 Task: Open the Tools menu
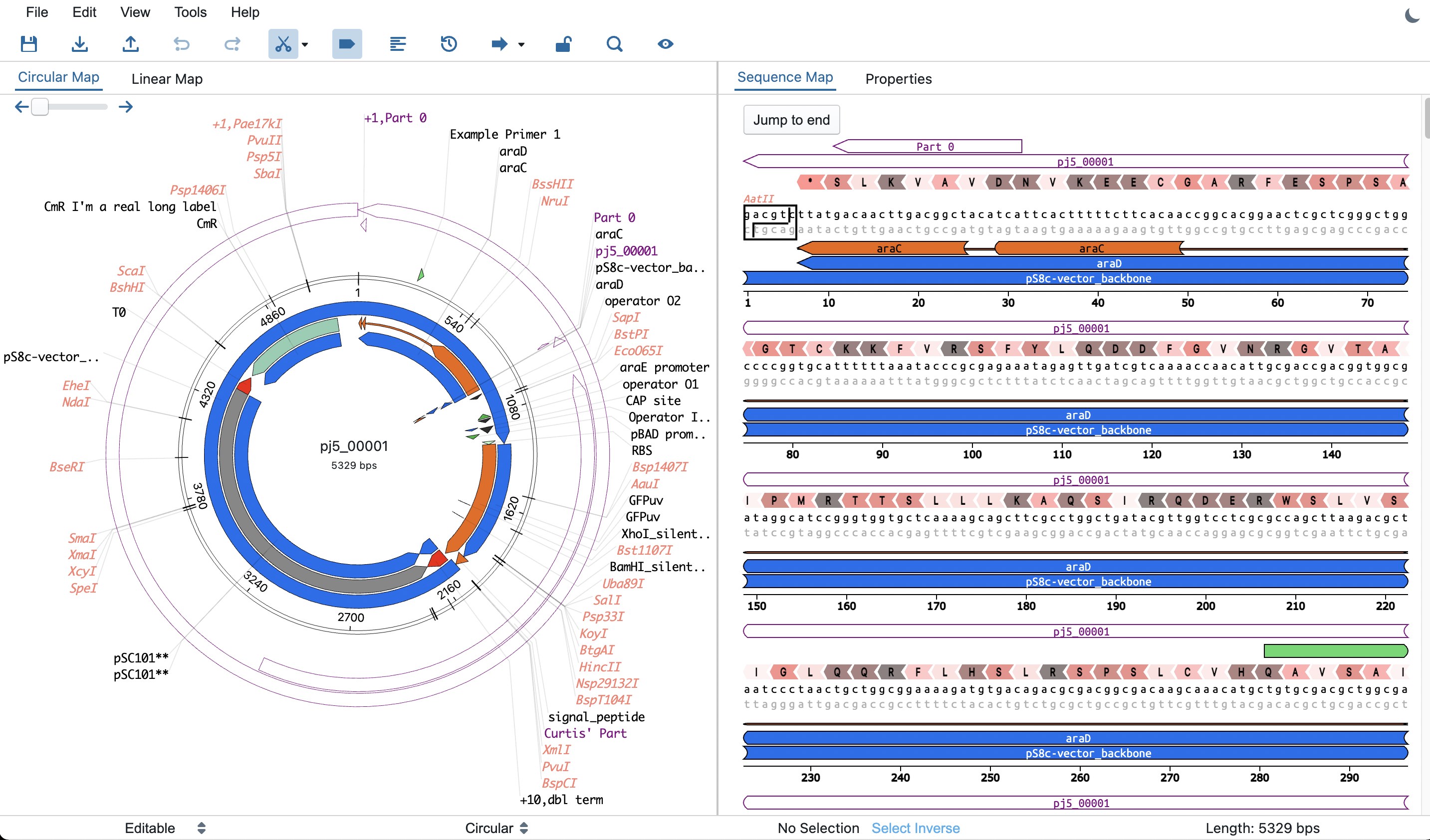pos(190,12)
